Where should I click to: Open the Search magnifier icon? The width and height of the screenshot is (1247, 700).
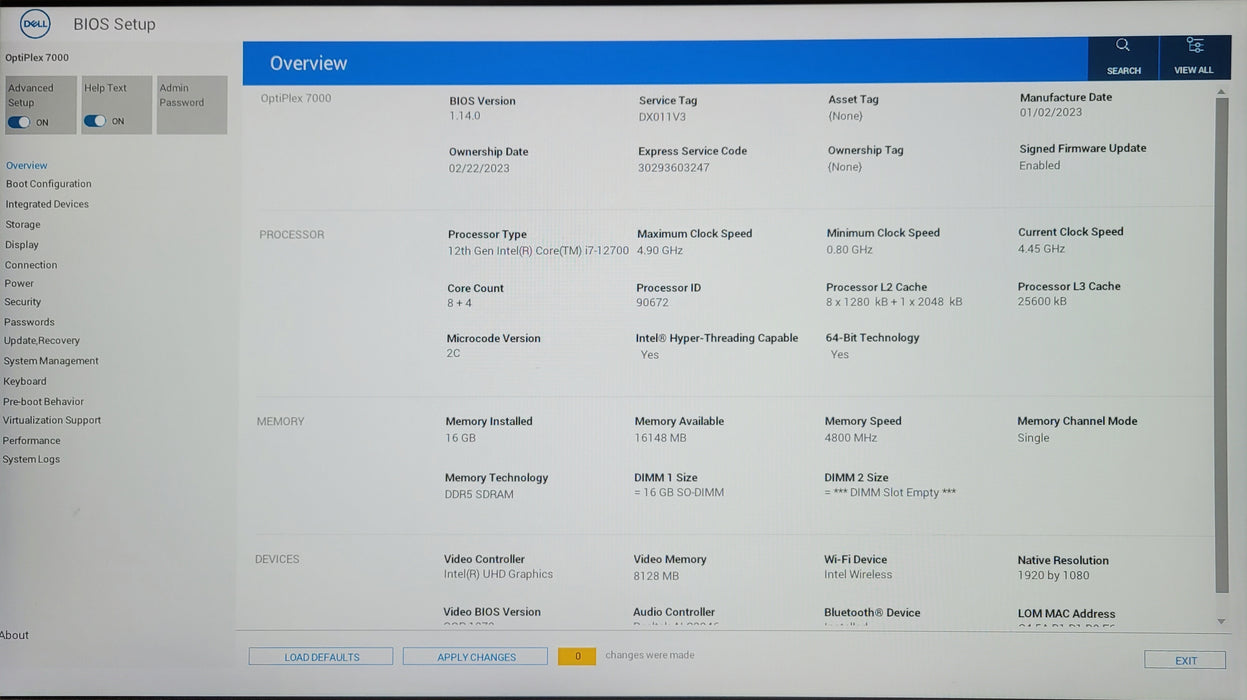click(1123, 45)
